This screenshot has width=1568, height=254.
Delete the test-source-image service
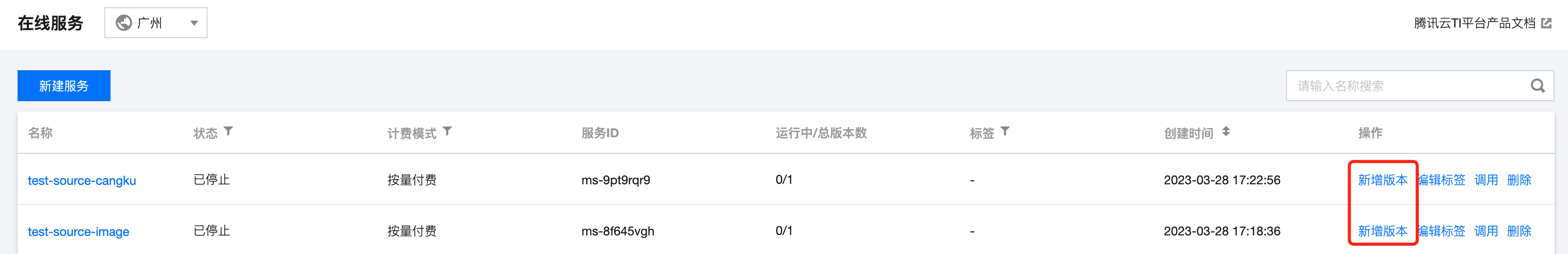[x=1519, y=231]
